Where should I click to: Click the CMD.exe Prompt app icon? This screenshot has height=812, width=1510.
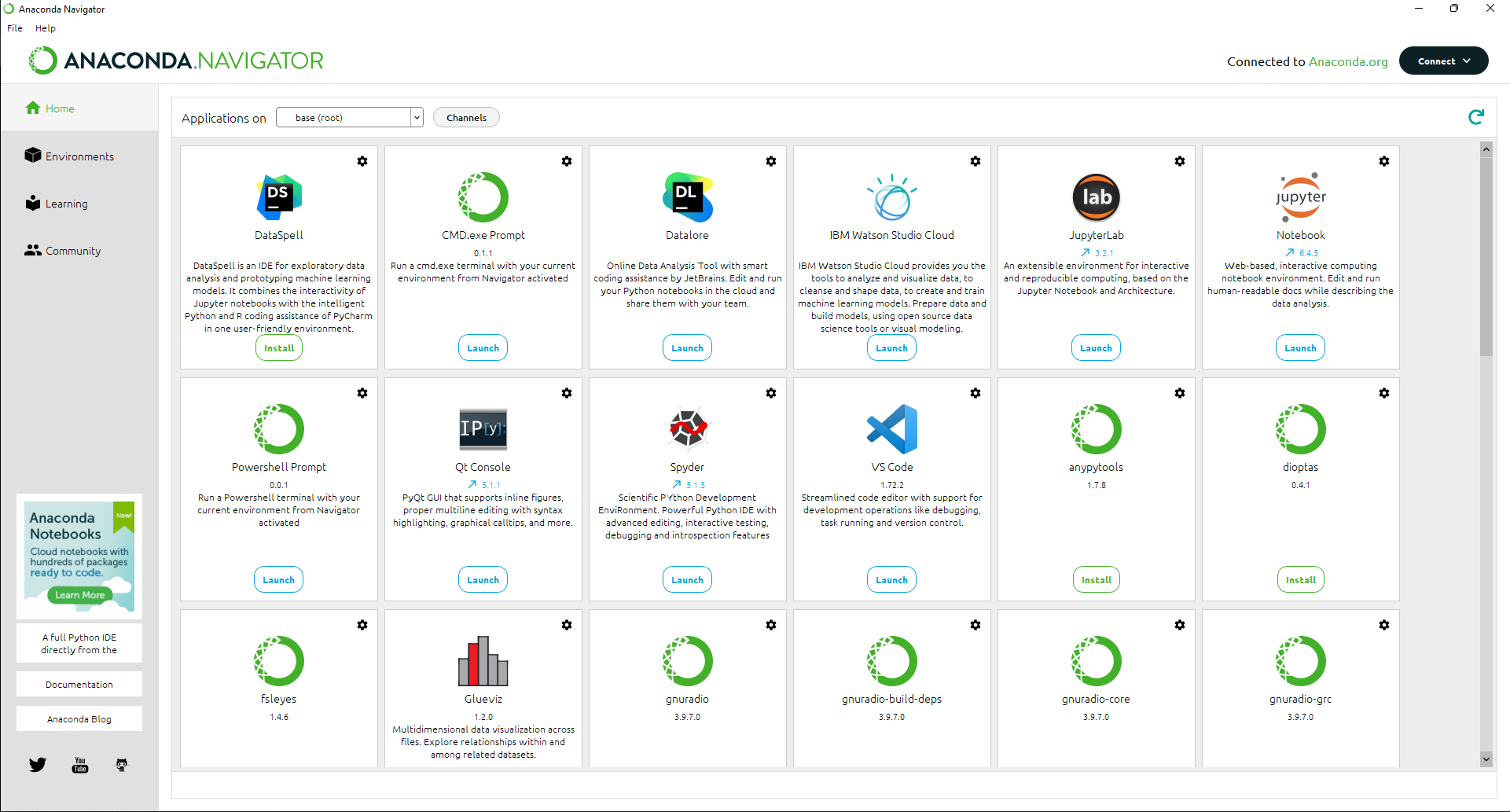click(483, 197)
